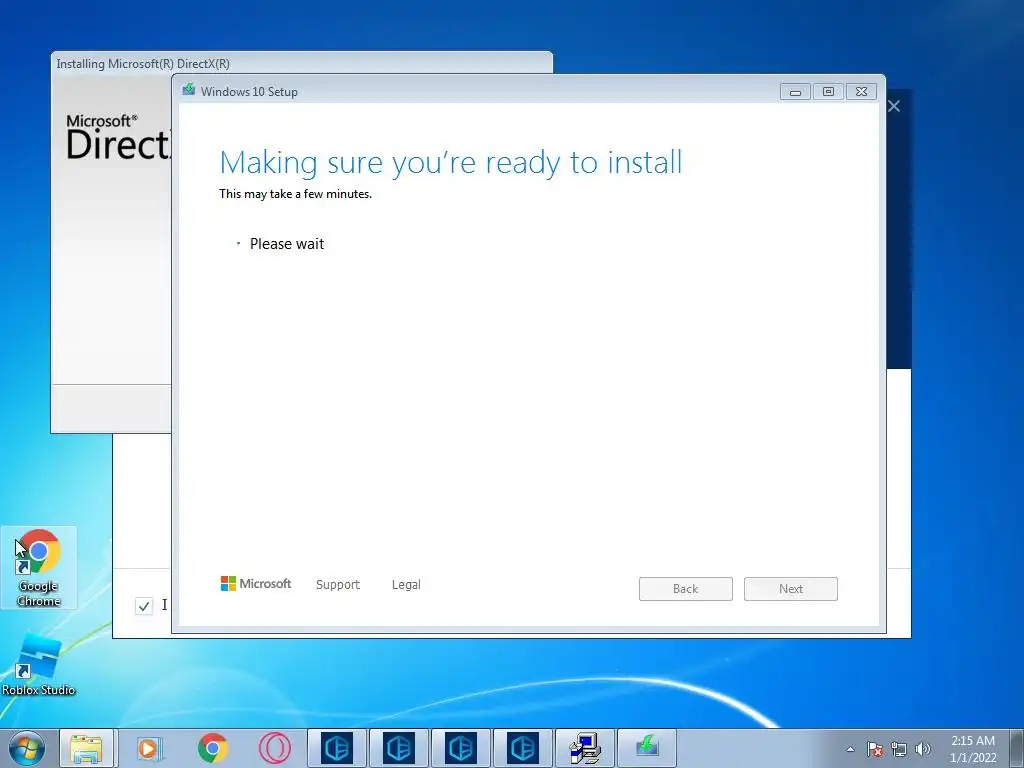Launch Windows Media Player from the taskbar

[150, 748]
